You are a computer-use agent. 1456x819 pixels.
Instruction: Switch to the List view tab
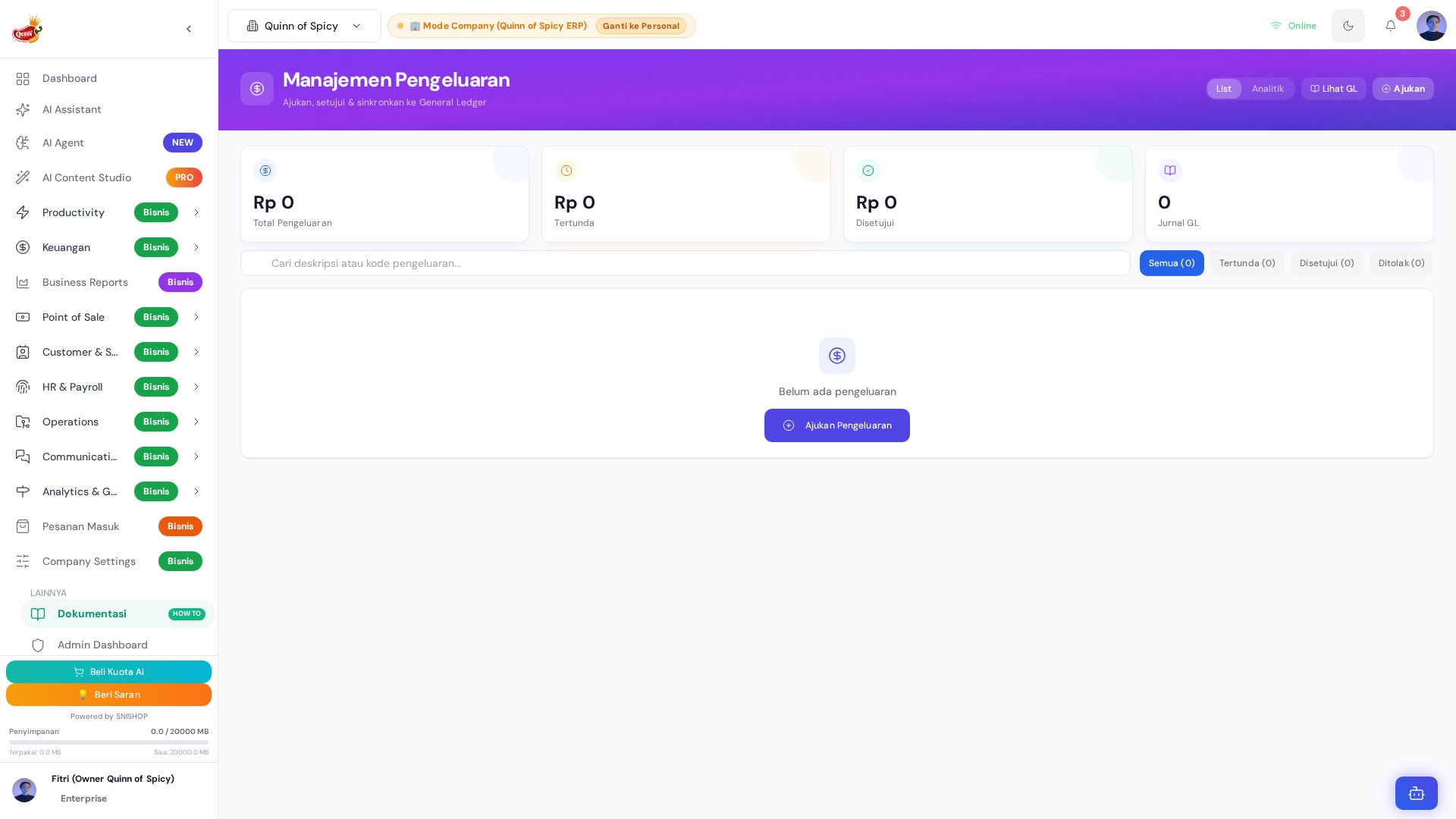coord(1224,89)
